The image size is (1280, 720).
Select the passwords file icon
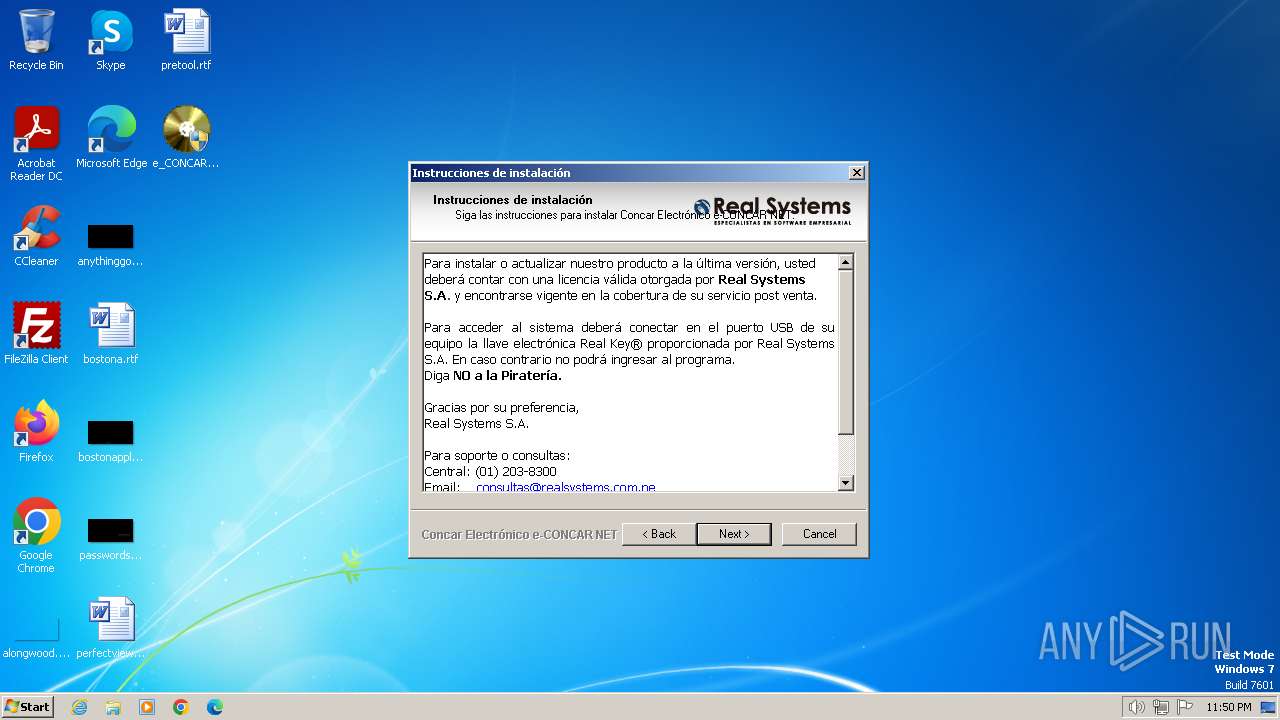click(110, 539)
